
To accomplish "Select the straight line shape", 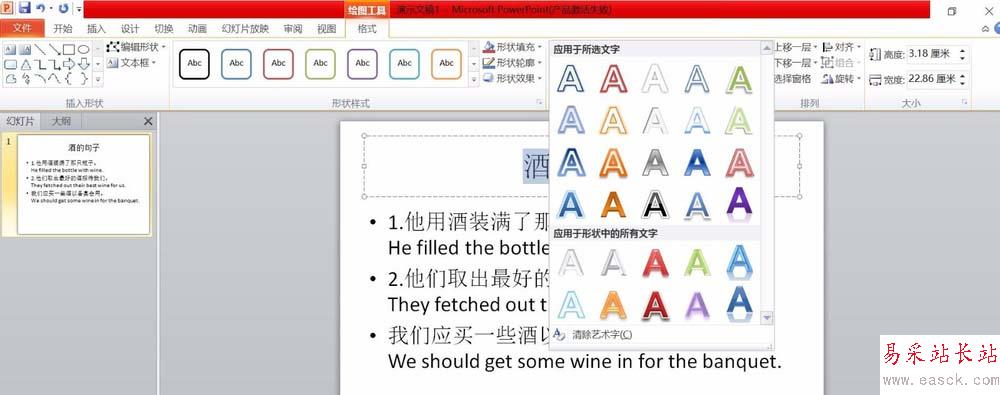I will 40,49.
